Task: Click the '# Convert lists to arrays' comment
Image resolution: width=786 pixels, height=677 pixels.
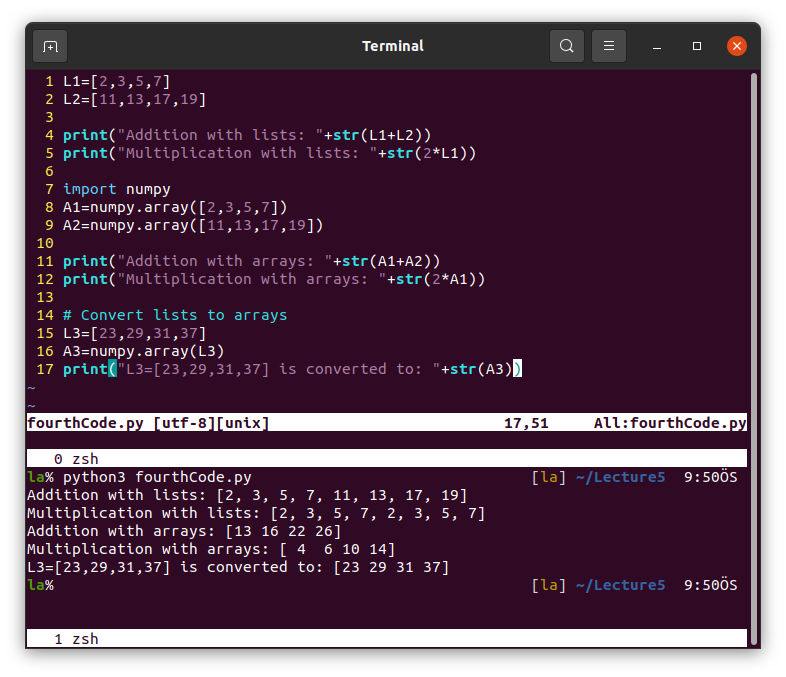Action: click(x=174, y=315)
